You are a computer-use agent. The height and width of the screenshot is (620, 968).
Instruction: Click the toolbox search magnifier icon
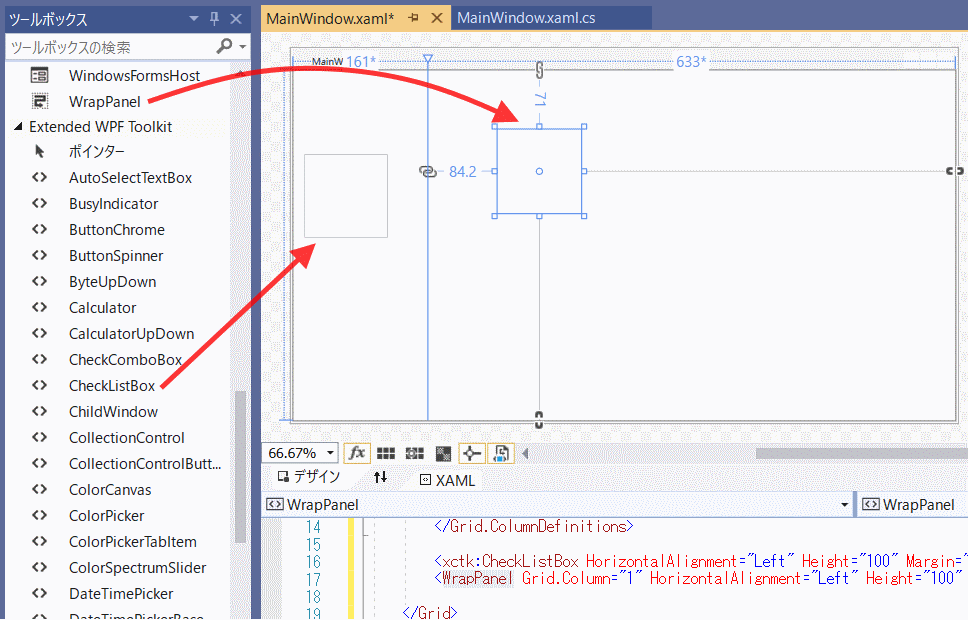pyautogui.click(x=225, y=46)
